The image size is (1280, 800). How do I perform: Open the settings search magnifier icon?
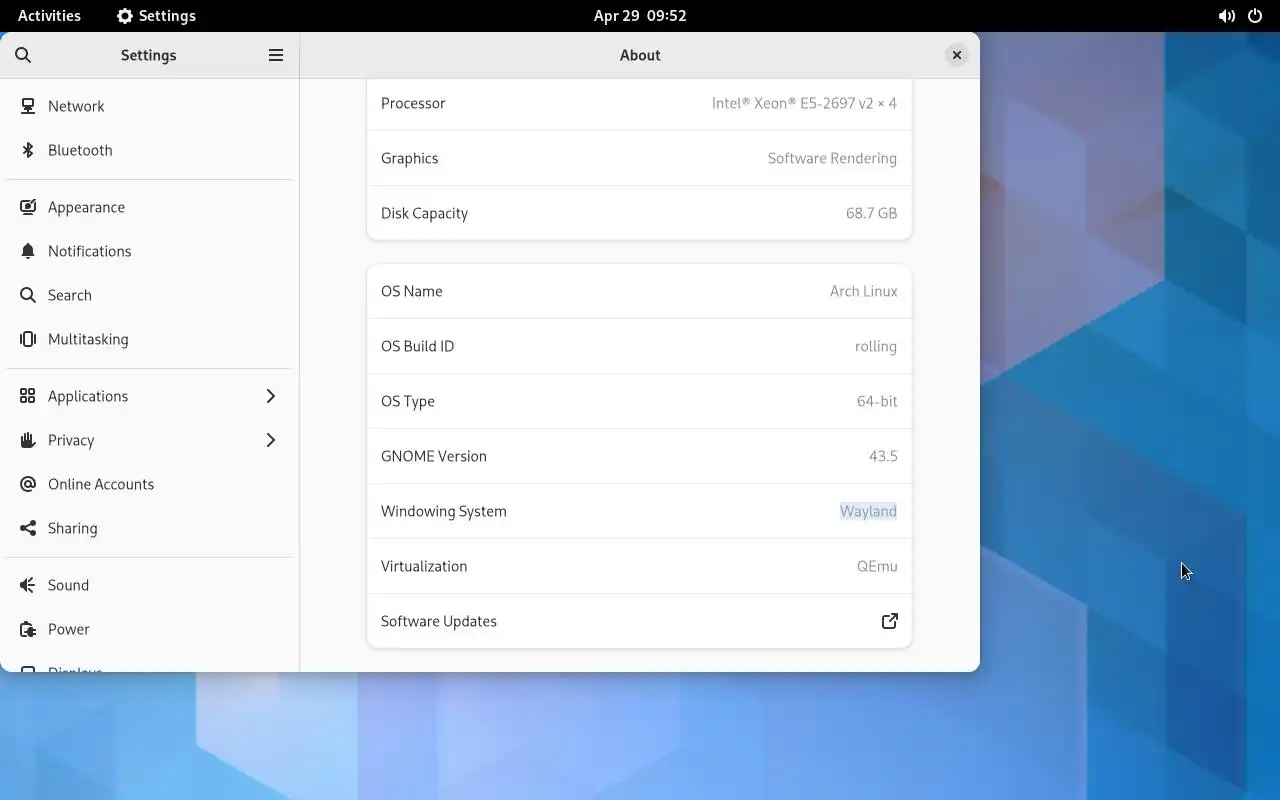point(23,55)
